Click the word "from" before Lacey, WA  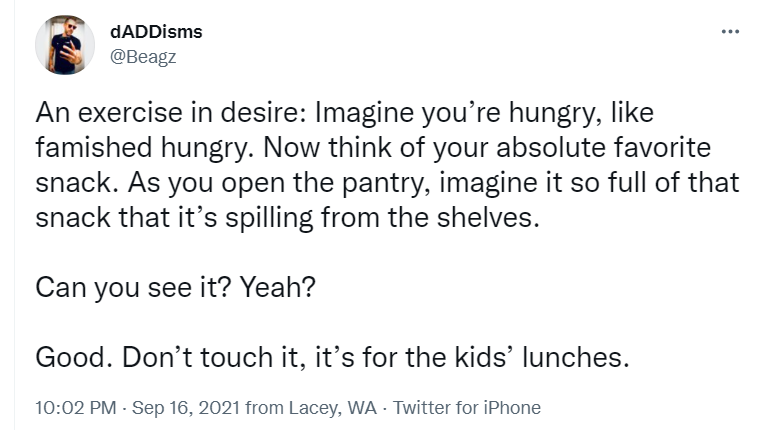coord(265,408)
